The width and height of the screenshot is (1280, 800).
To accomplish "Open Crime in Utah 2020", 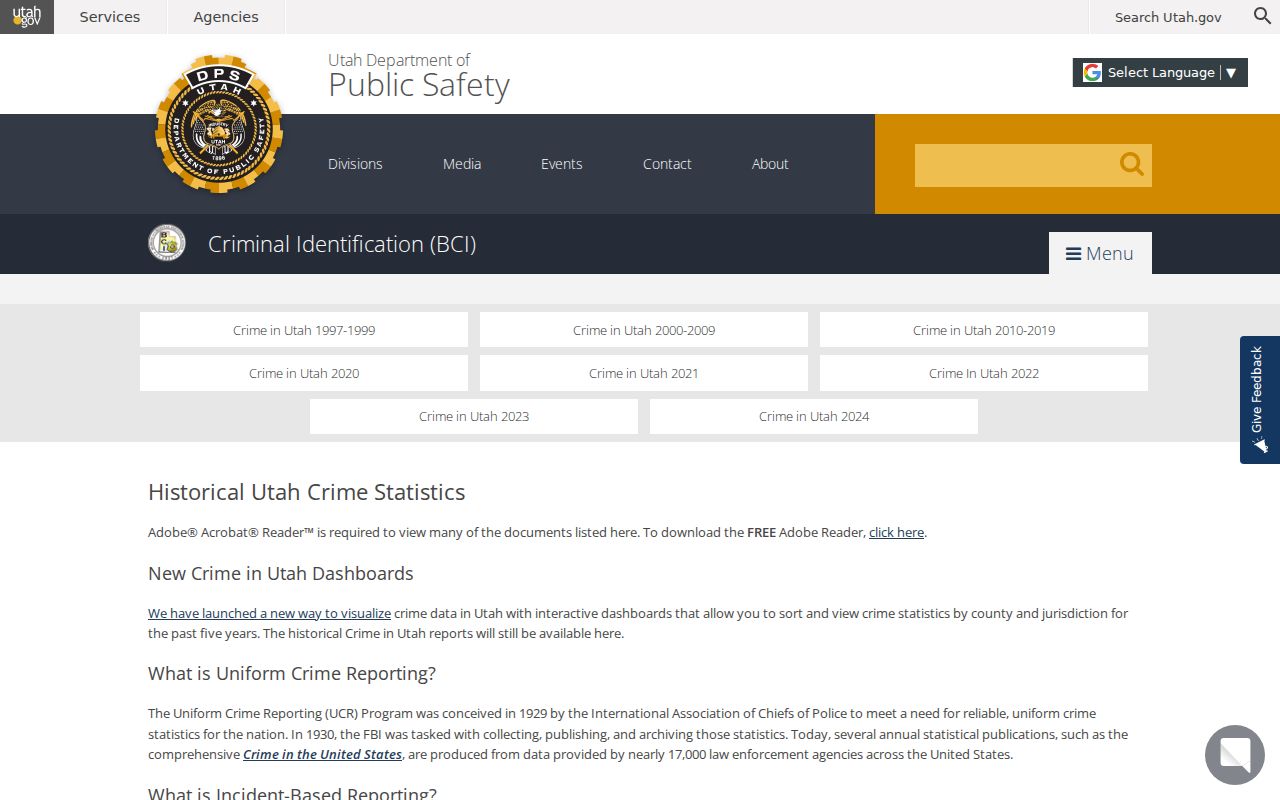I will click(x=304, y=373).
